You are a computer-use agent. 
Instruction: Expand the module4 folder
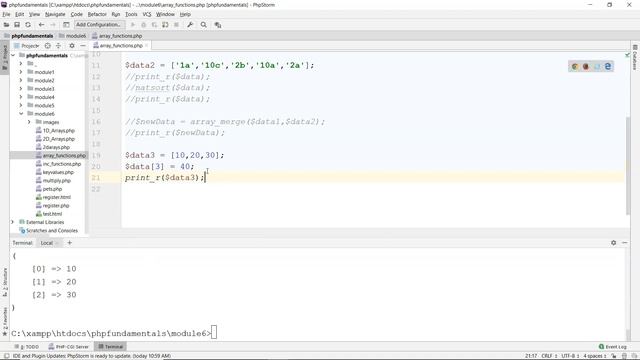coord(21,97)
